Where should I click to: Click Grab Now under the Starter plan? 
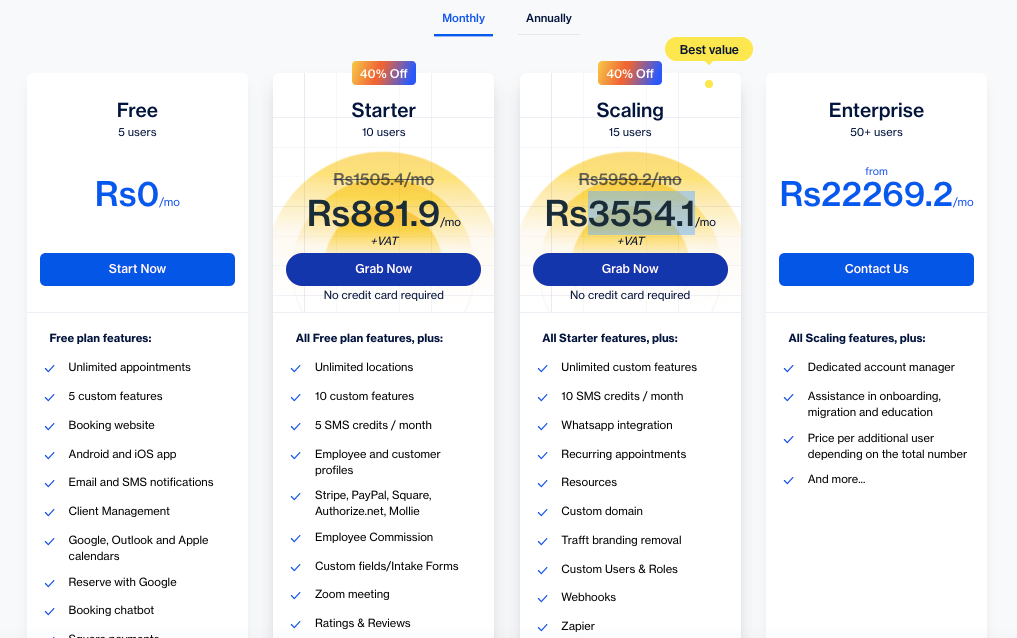[x=383, y=269]
